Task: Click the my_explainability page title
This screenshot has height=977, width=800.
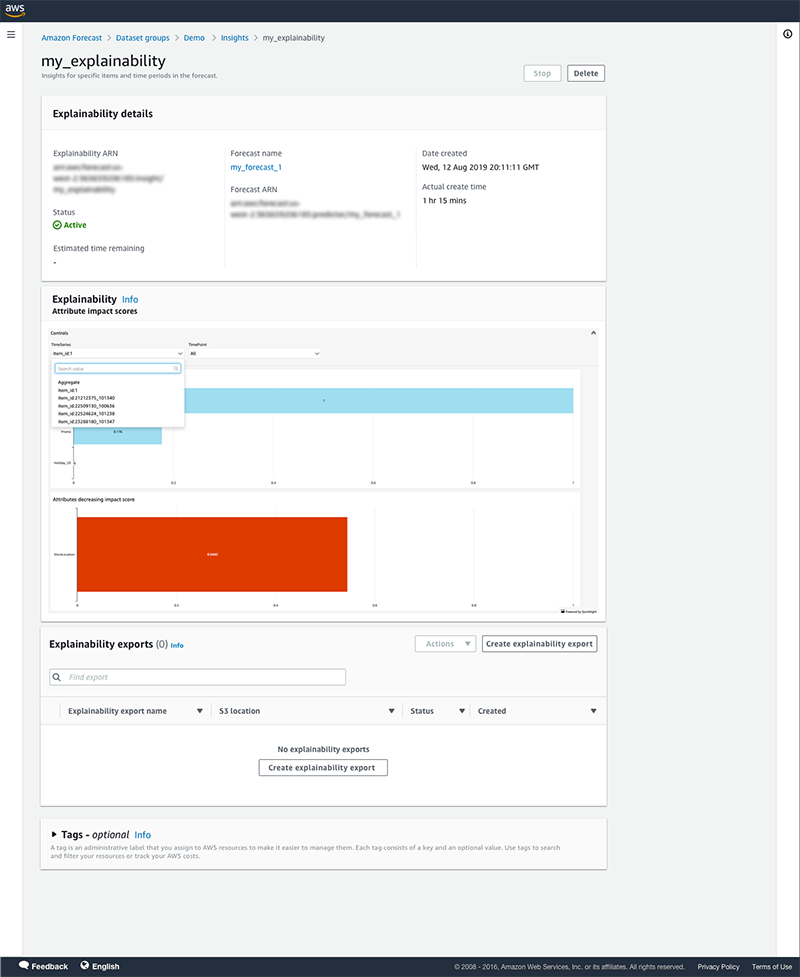Action: tap(103, 61)
